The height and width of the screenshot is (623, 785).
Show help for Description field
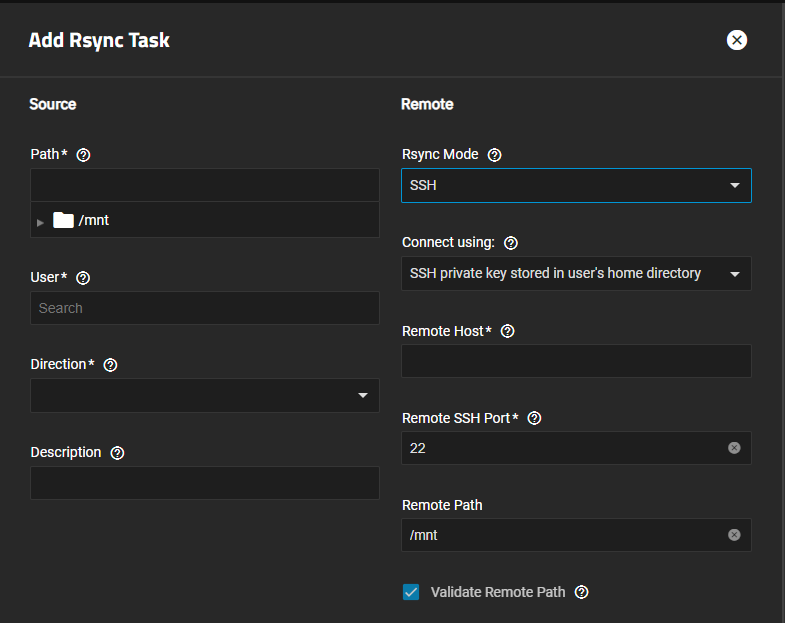[118, 453]
